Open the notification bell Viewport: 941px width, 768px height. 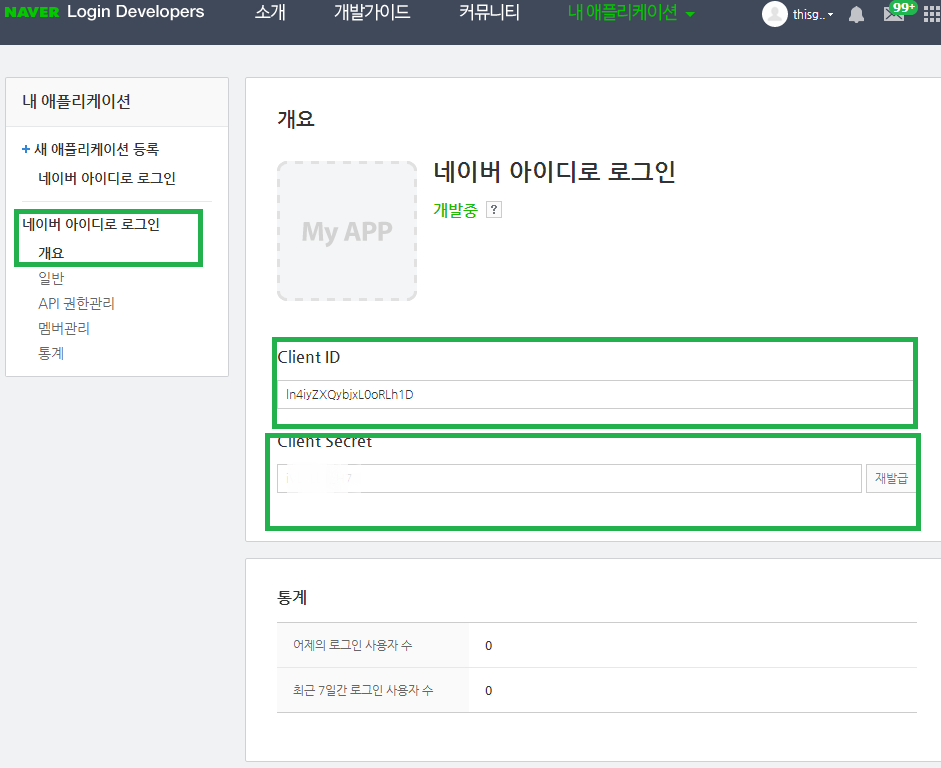pyautogui.click(x=856, y=14)
